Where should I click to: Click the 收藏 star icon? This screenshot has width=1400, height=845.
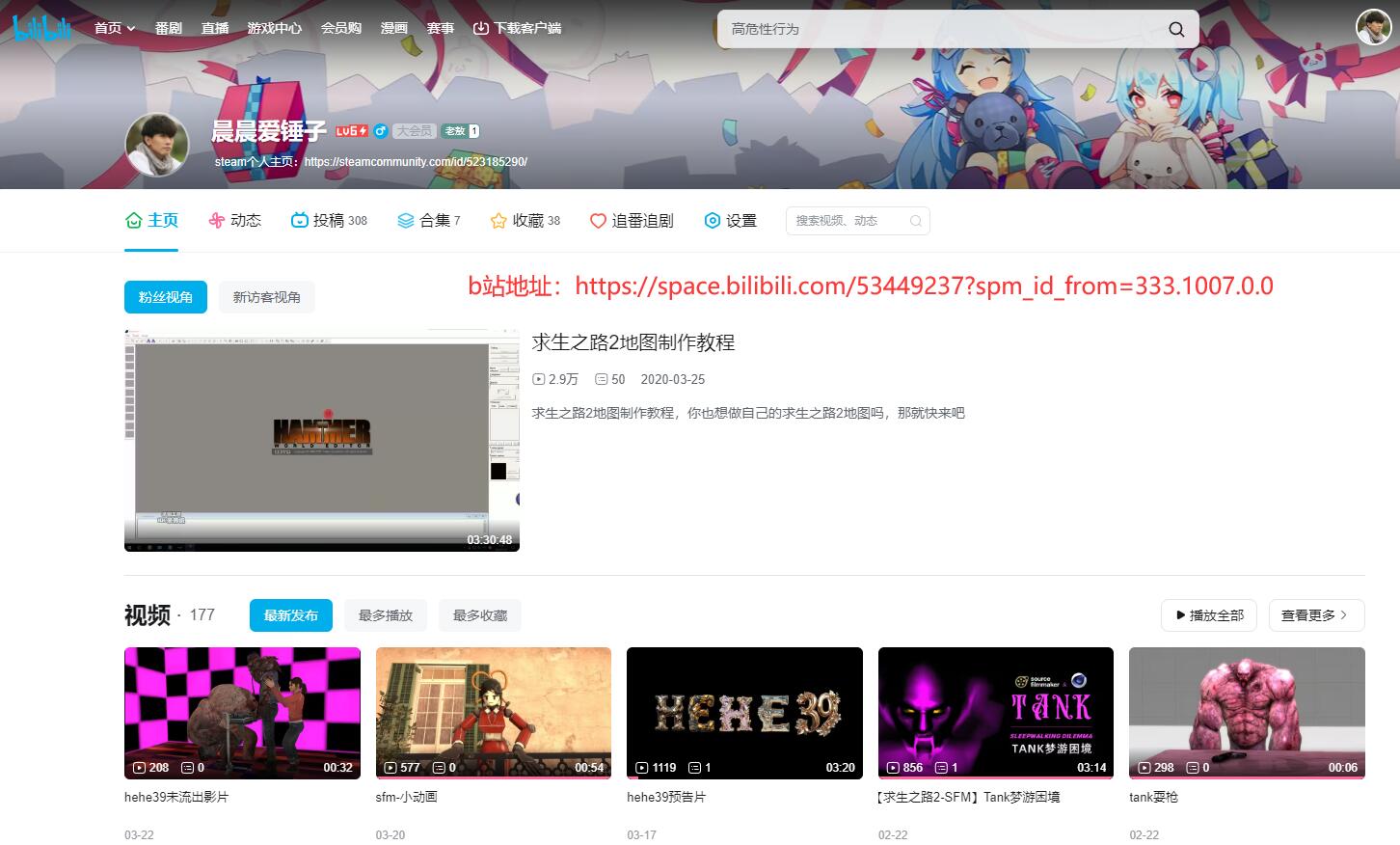point(498,221)
